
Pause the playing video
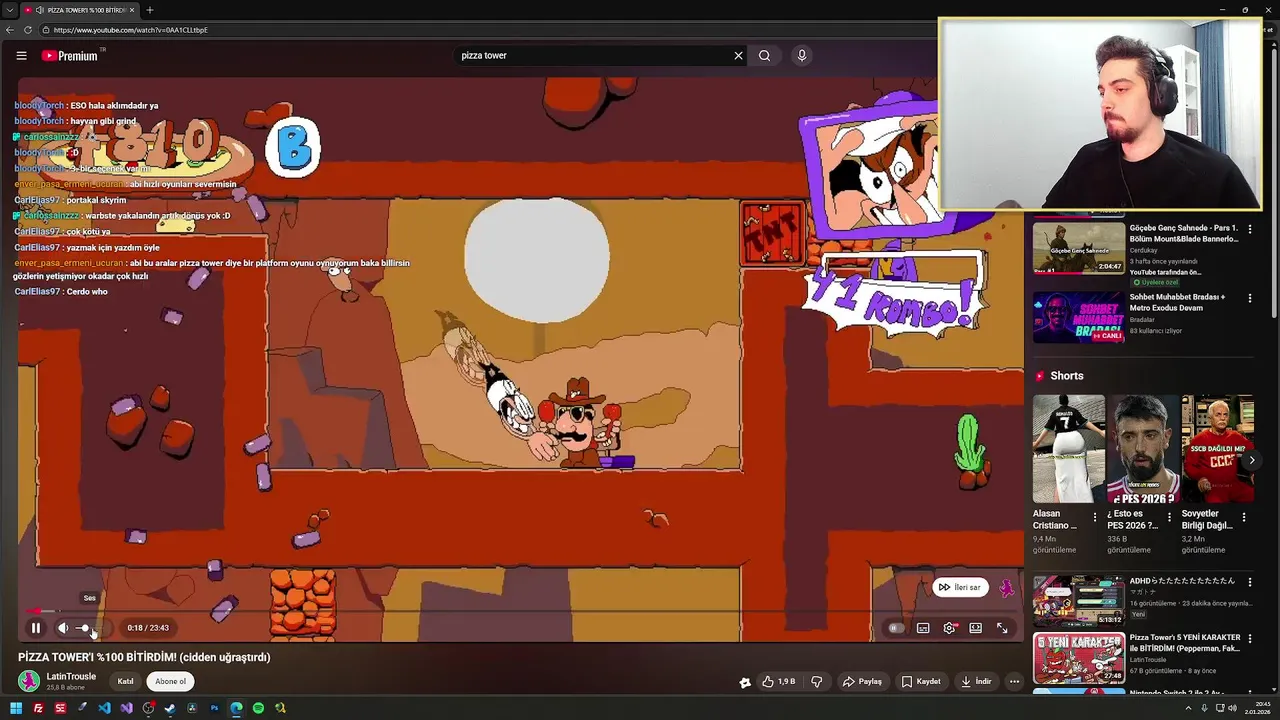(x=35, y=628)
